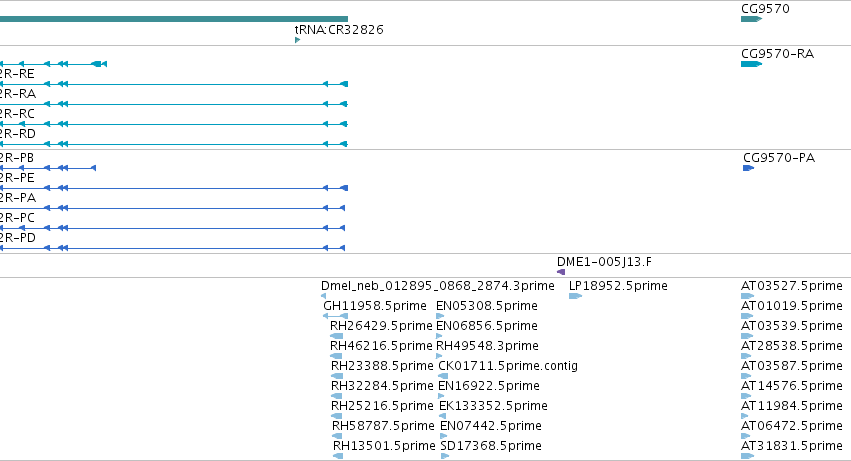
Task: Select the arrow glyph below AT11984.5prime
Action: (x=746, y=416)
